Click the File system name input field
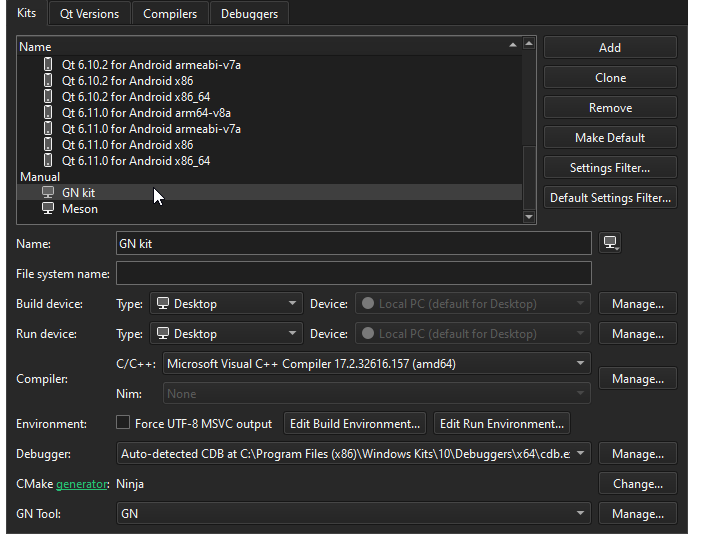 tap(354, 273)
